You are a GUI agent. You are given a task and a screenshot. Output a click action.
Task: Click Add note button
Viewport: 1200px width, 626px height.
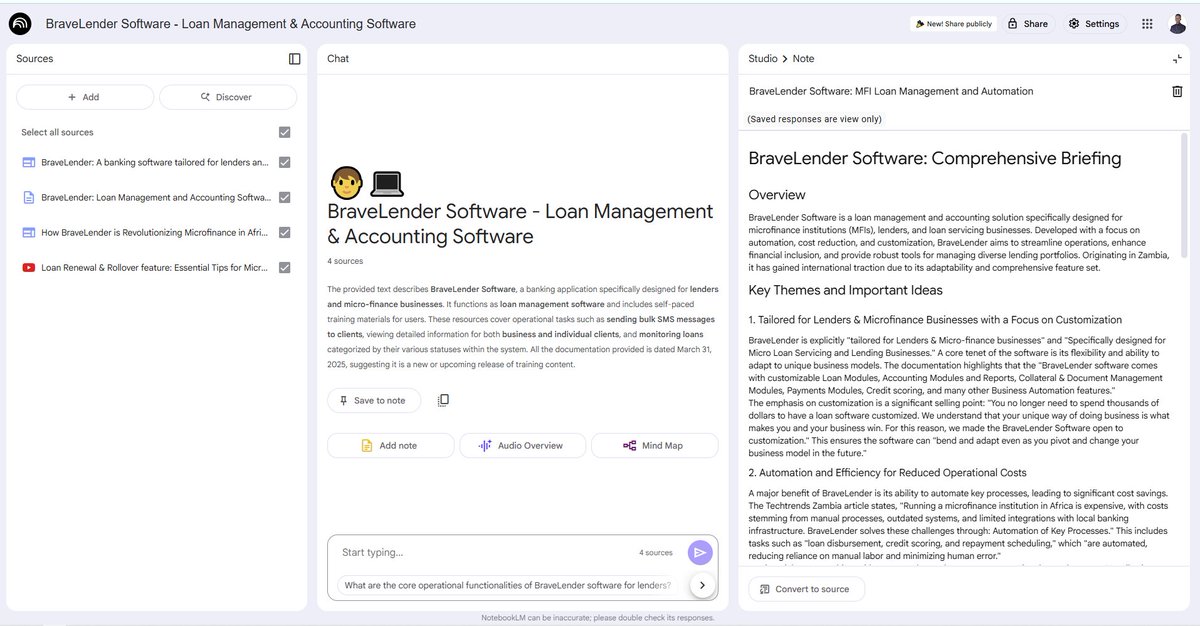391,445
